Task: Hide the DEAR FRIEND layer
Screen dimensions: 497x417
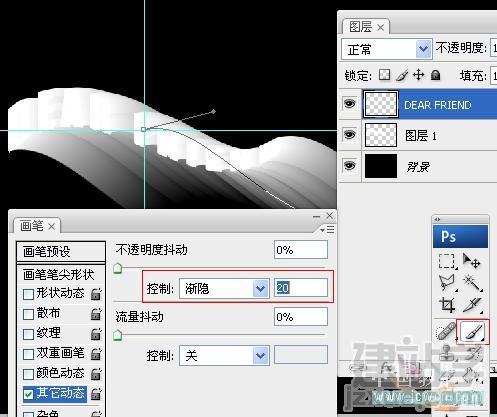Action: coord(349,104)
